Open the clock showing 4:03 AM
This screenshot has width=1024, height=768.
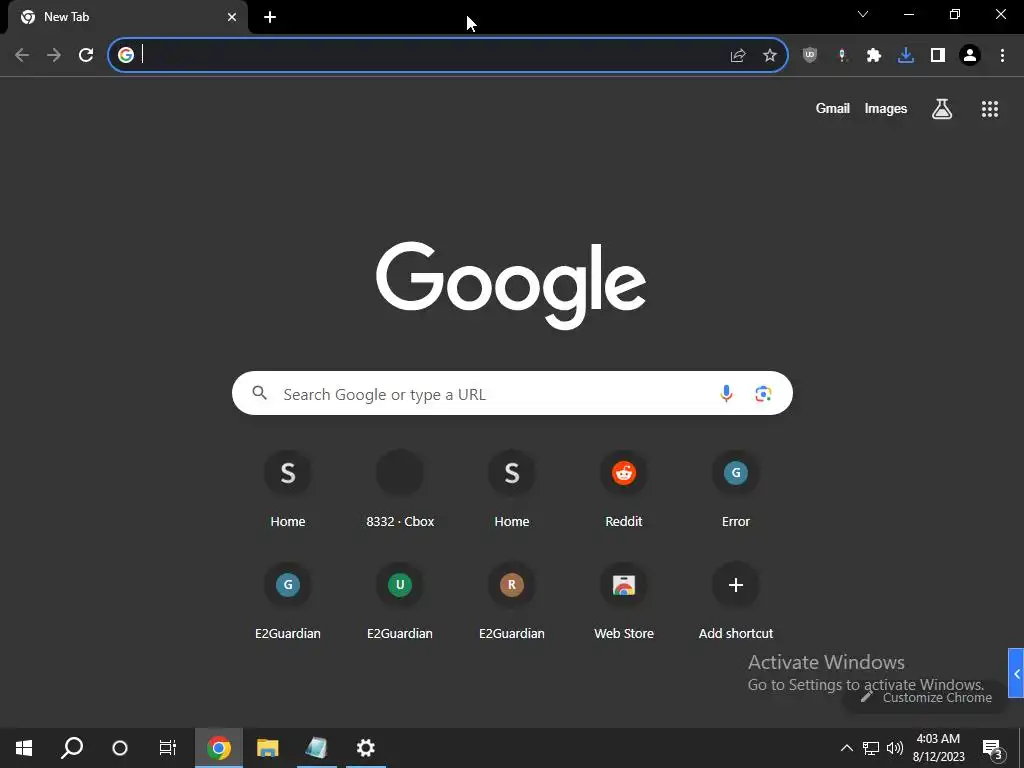pos(938,748)
